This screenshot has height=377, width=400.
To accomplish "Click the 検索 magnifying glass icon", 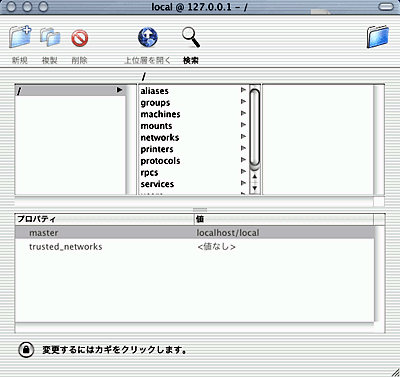I will click(191, 37).
